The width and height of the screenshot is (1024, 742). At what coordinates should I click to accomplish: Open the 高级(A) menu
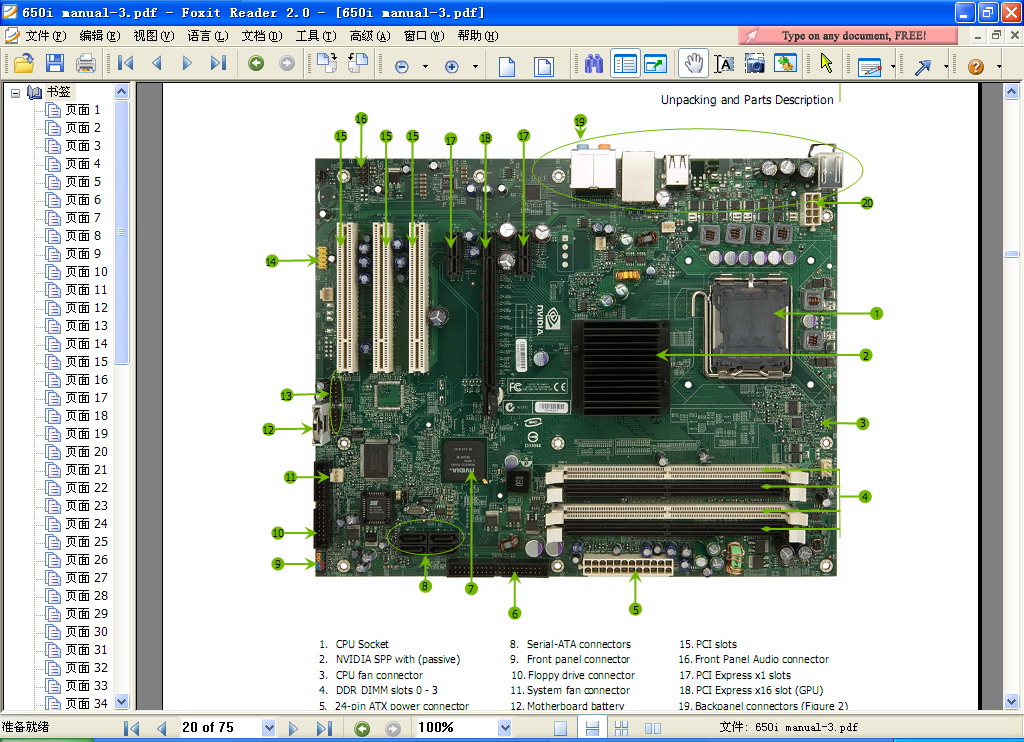pyautogui.click(x=370, y=36)
